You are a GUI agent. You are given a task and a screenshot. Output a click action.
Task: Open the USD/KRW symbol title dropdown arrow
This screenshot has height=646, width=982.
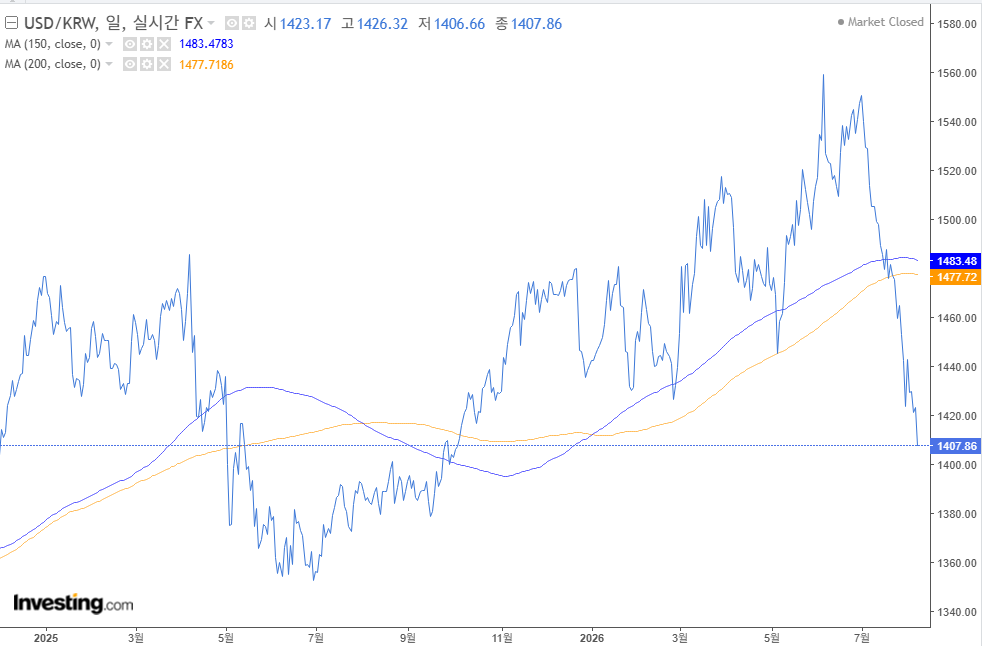tap(211, 24)
